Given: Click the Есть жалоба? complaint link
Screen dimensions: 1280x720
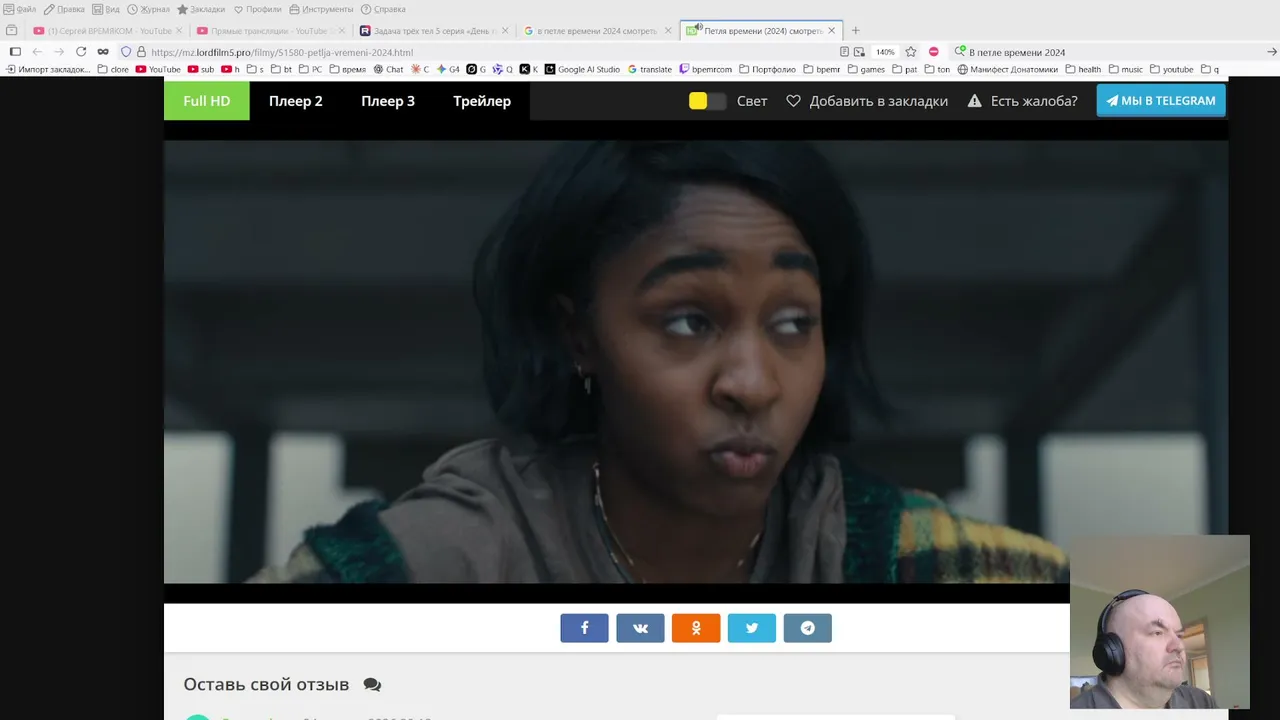Looking at the screenshot, I should pos(1022,101).
